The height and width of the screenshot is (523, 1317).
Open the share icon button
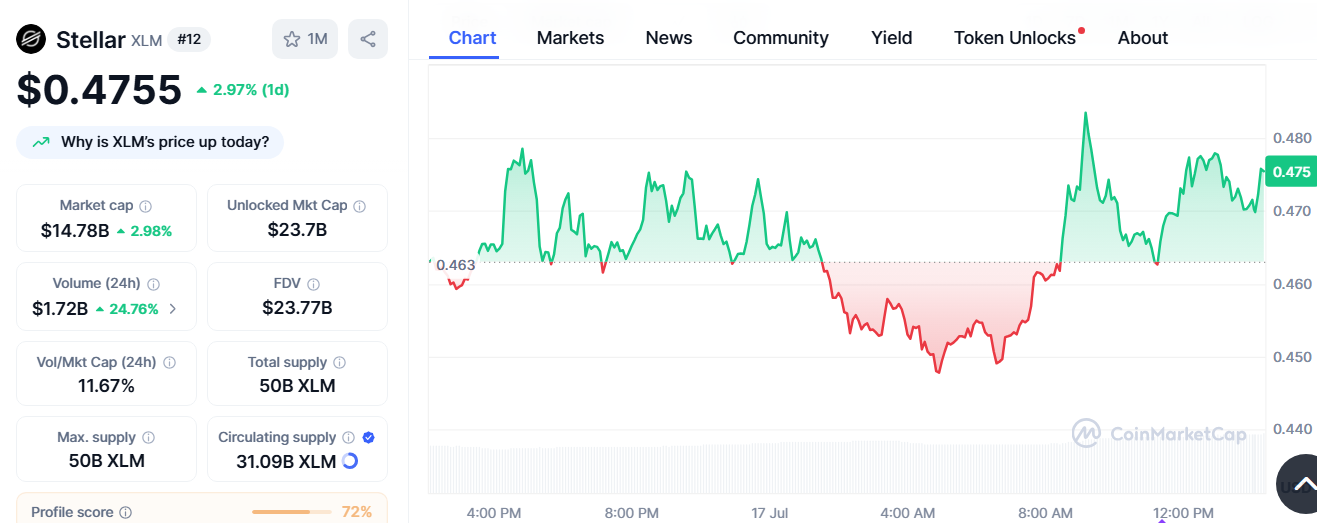coord(368,39)
